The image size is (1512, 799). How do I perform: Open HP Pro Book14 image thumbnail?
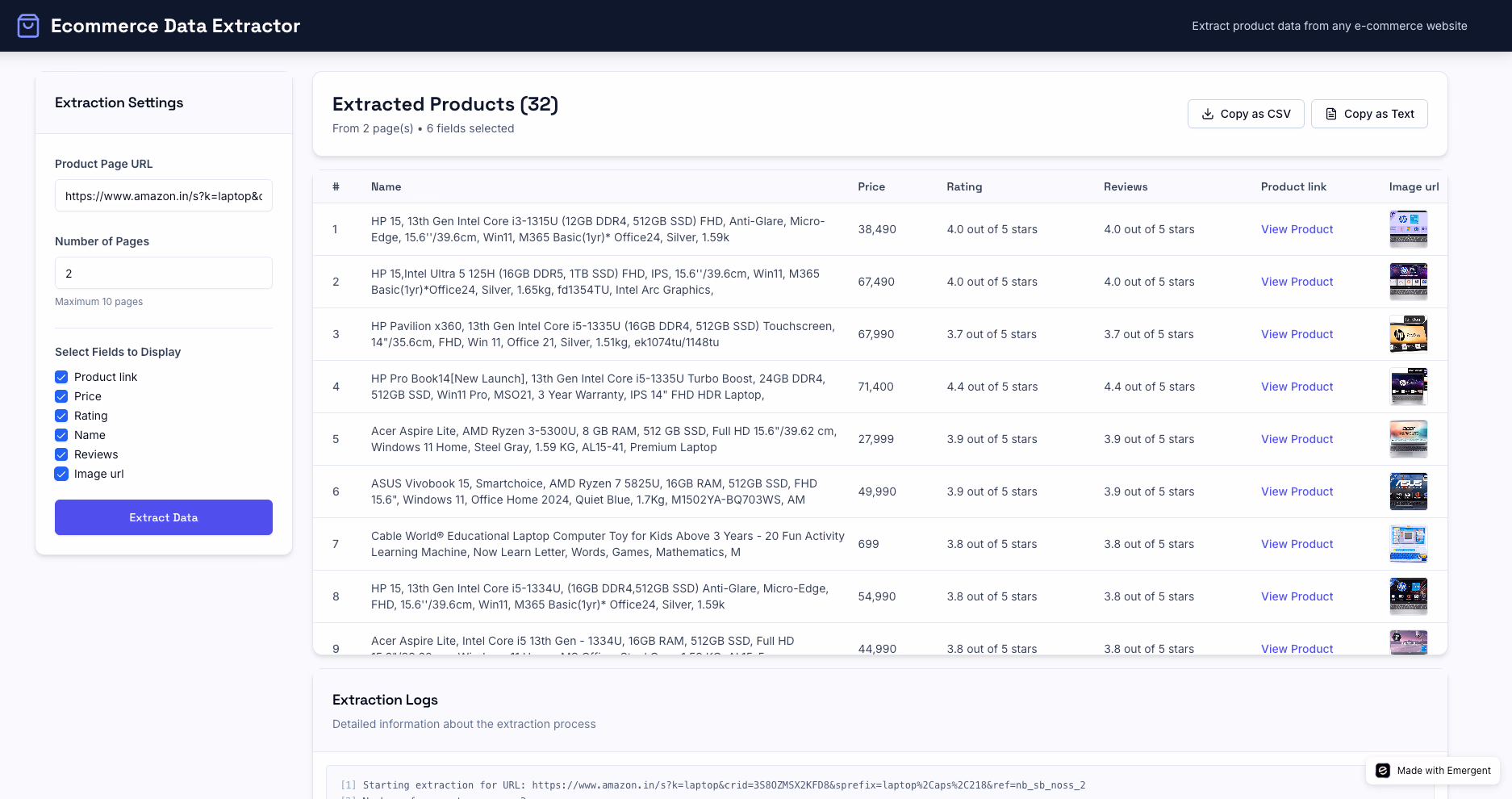1409,387
